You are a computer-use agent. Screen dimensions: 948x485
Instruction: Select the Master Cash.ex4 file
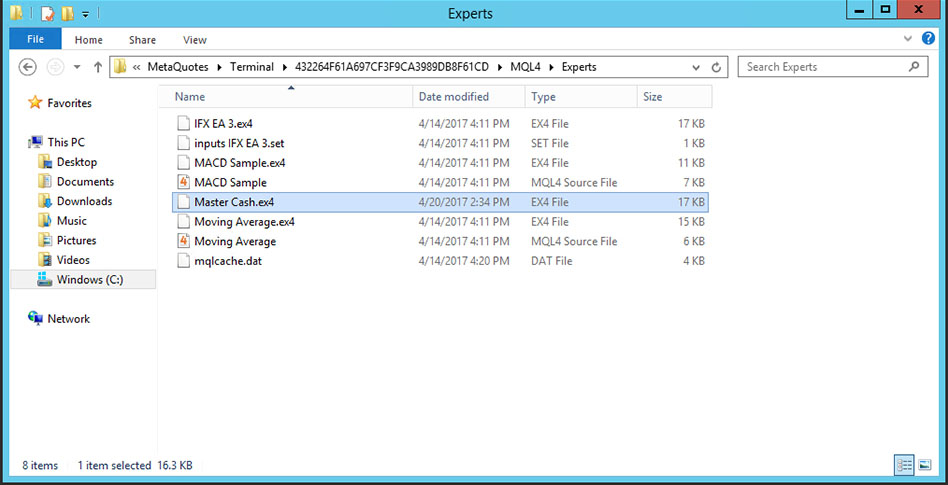(440, 203)
